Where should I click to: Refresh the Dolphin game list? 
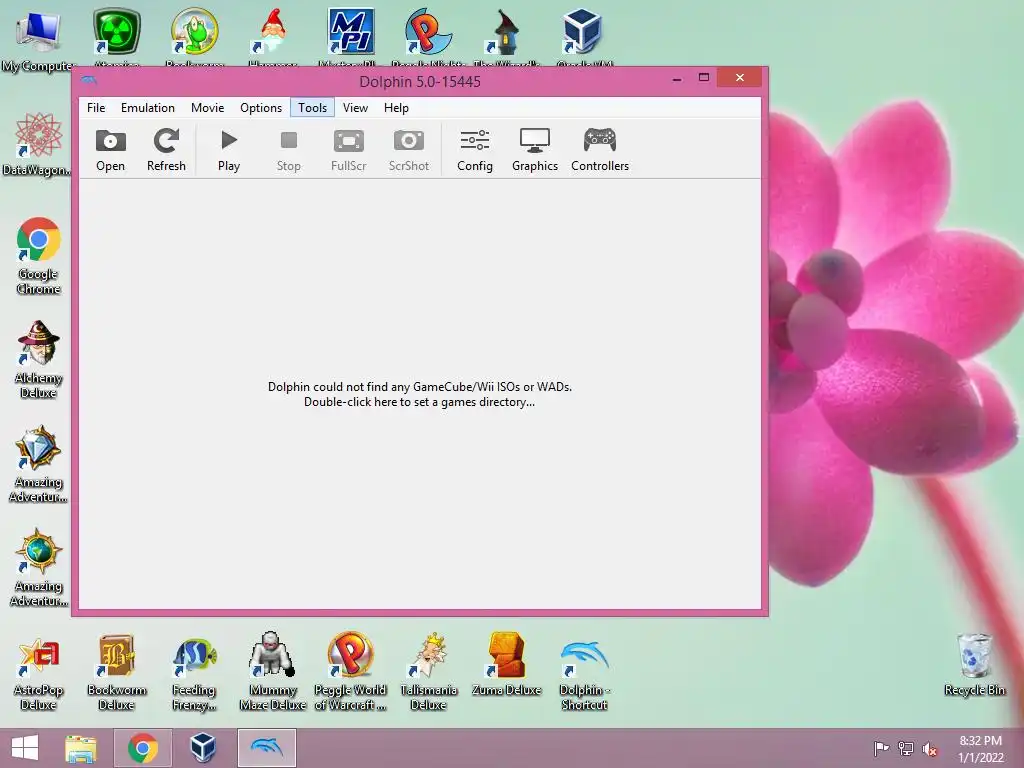(166, 150)
